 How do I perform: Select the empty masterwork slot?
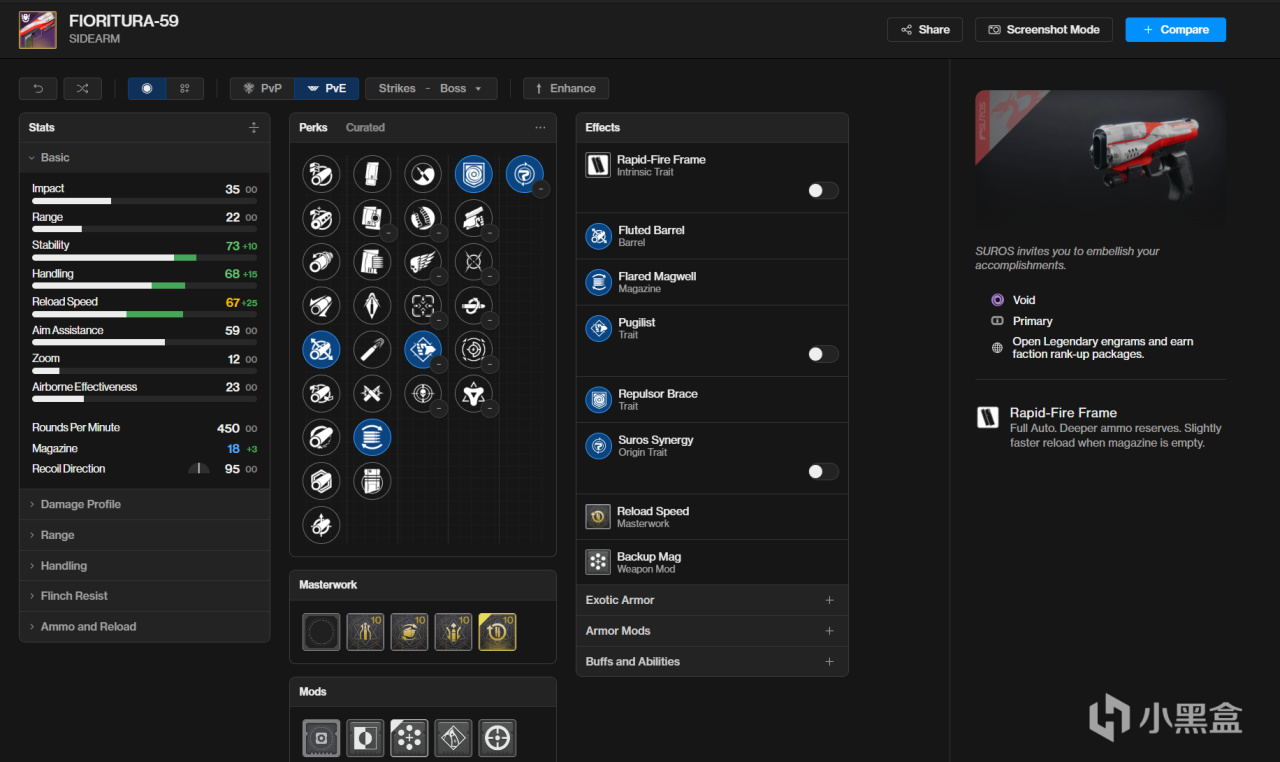tap(321, 632)
